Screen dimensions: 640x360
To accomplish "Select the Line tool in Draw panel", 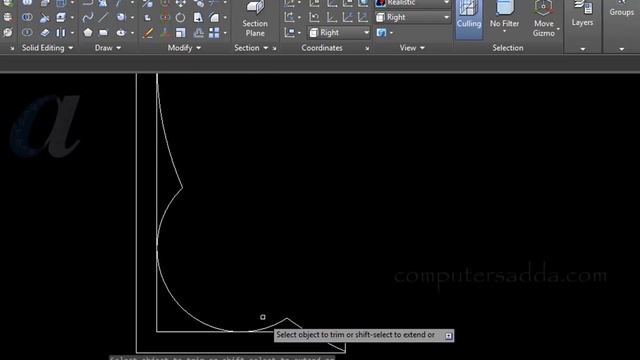I will 103,18.
